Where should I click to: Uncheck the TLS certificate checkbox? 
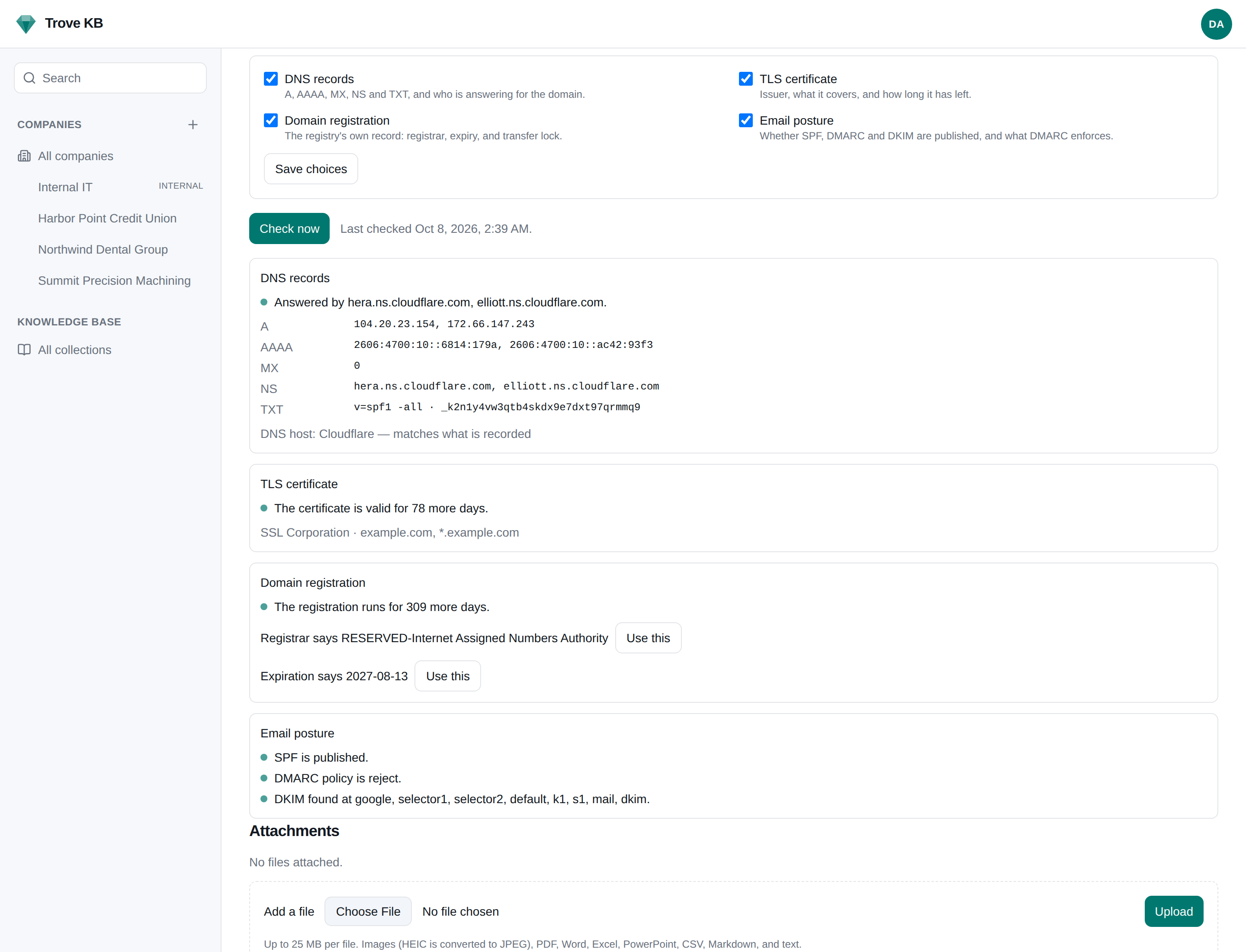click(746, 79)
